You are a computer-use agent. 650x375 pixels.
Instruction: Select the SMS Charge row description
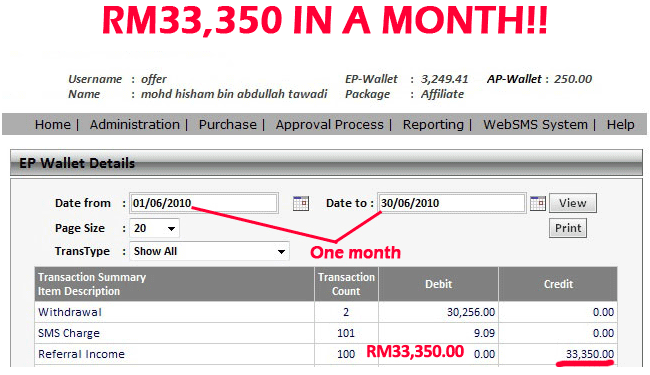click(69, 333)
